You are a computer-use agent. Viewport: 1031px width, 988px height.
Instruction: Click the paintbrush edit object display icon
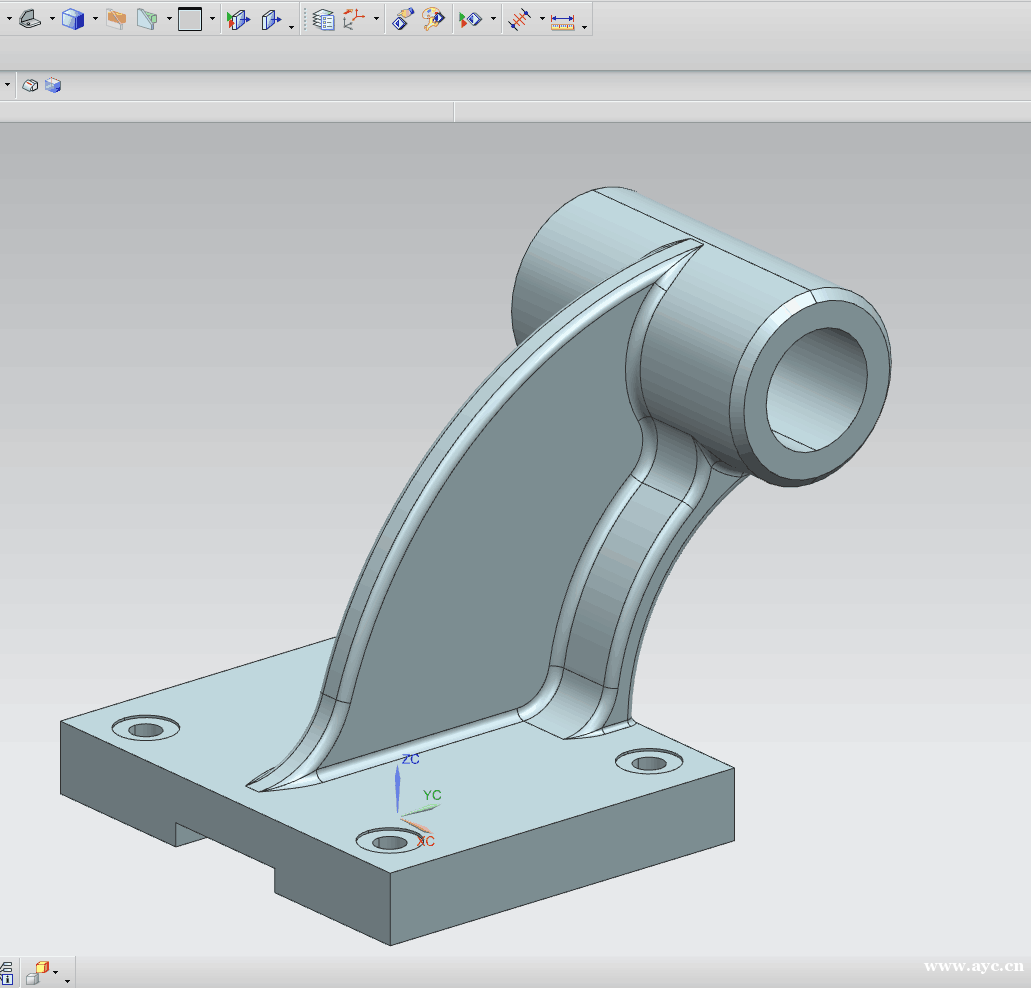tap(402, 19)
